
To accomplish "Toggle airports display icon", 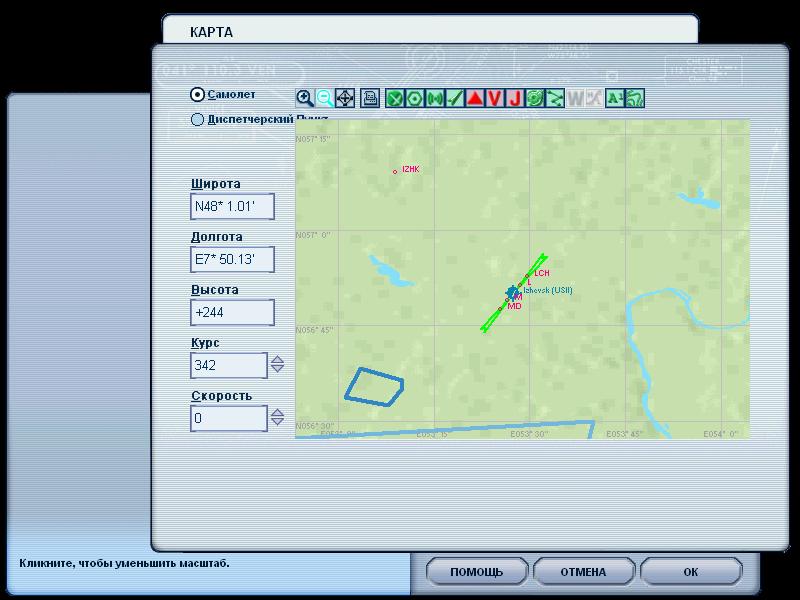I will tap(394, 98).
